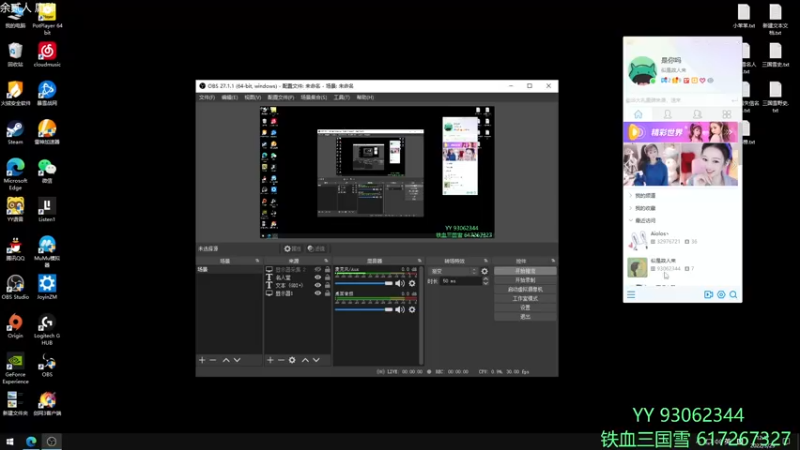
Task: Open Steam desktop shortcut
Action: (x=15, y=133)
